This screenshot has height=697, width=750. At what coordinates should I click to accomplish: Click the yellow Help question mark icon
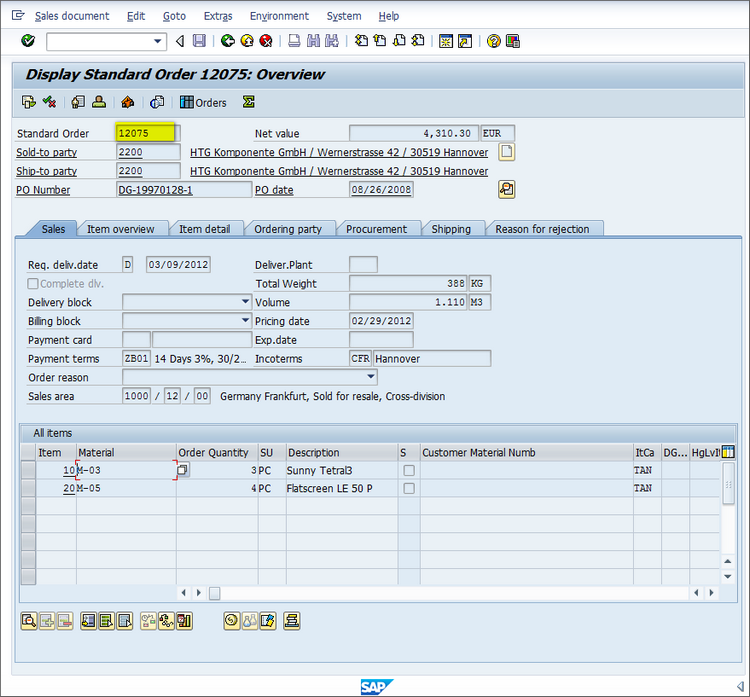[493, 41]
